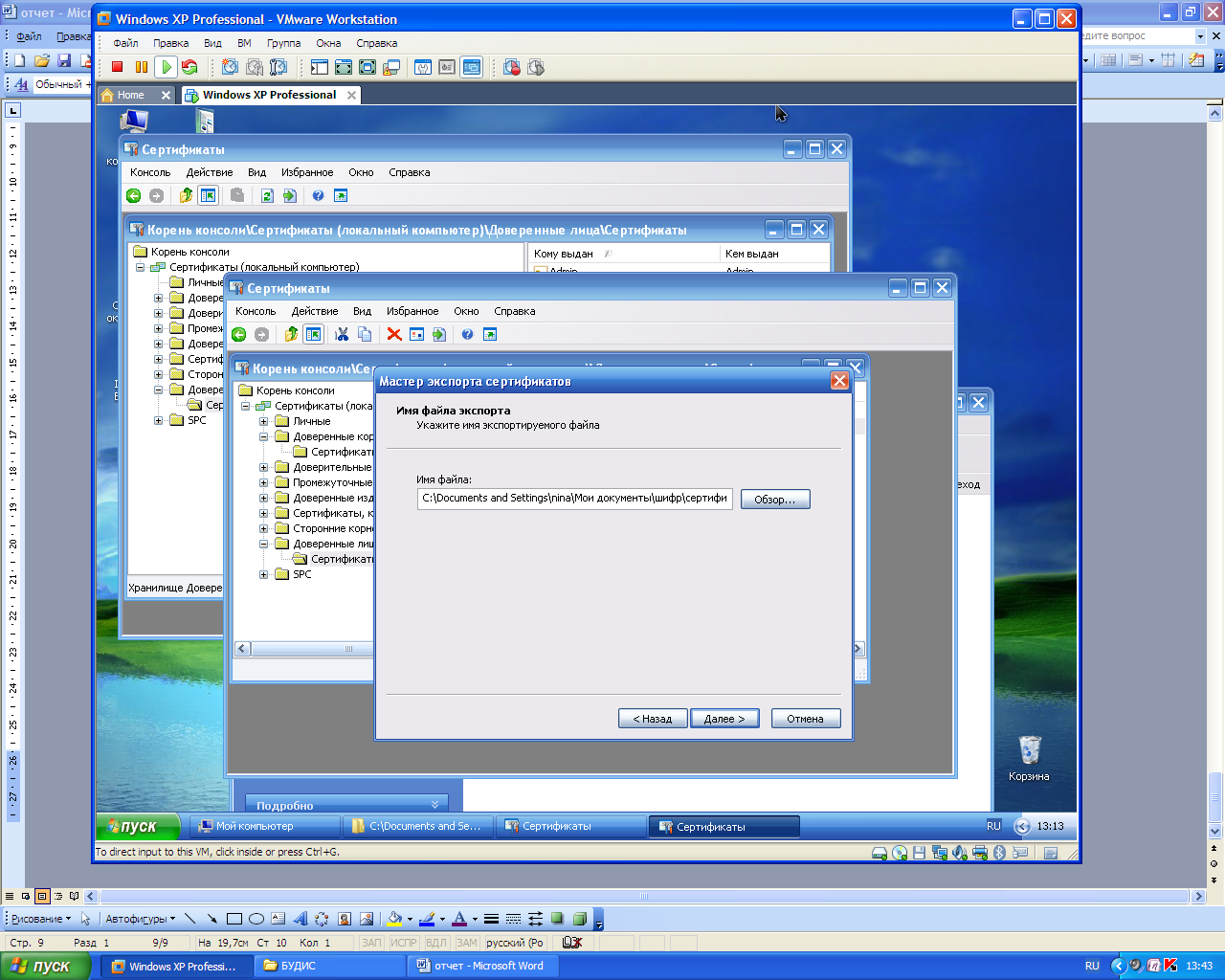Click the Appliance view icon in VMware toolbar

[447, 67]
